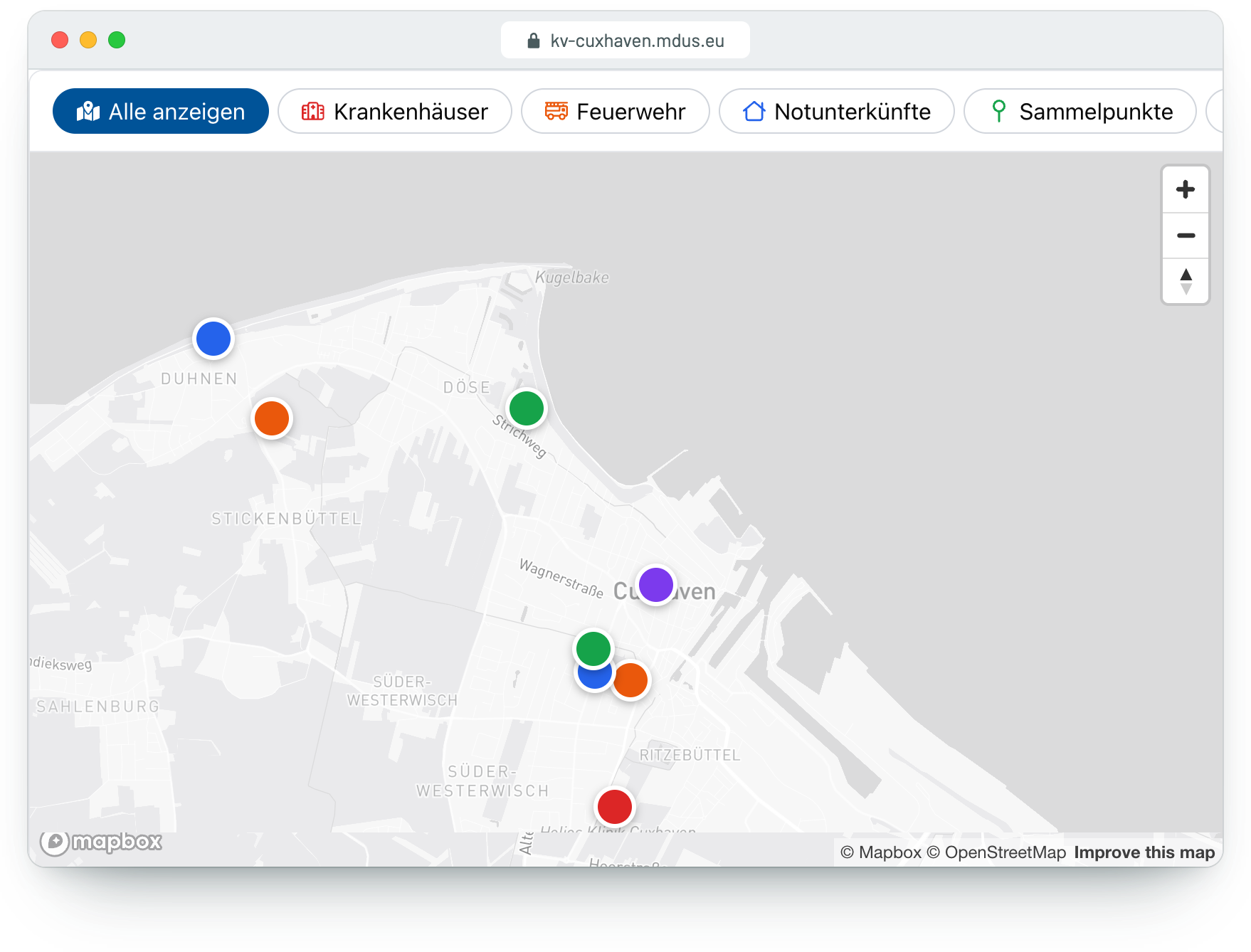The height and width of the screenshot is (952, 1251).
Task: Enable the Sammelpunkte filter
Action: (x=1080, y=111)
